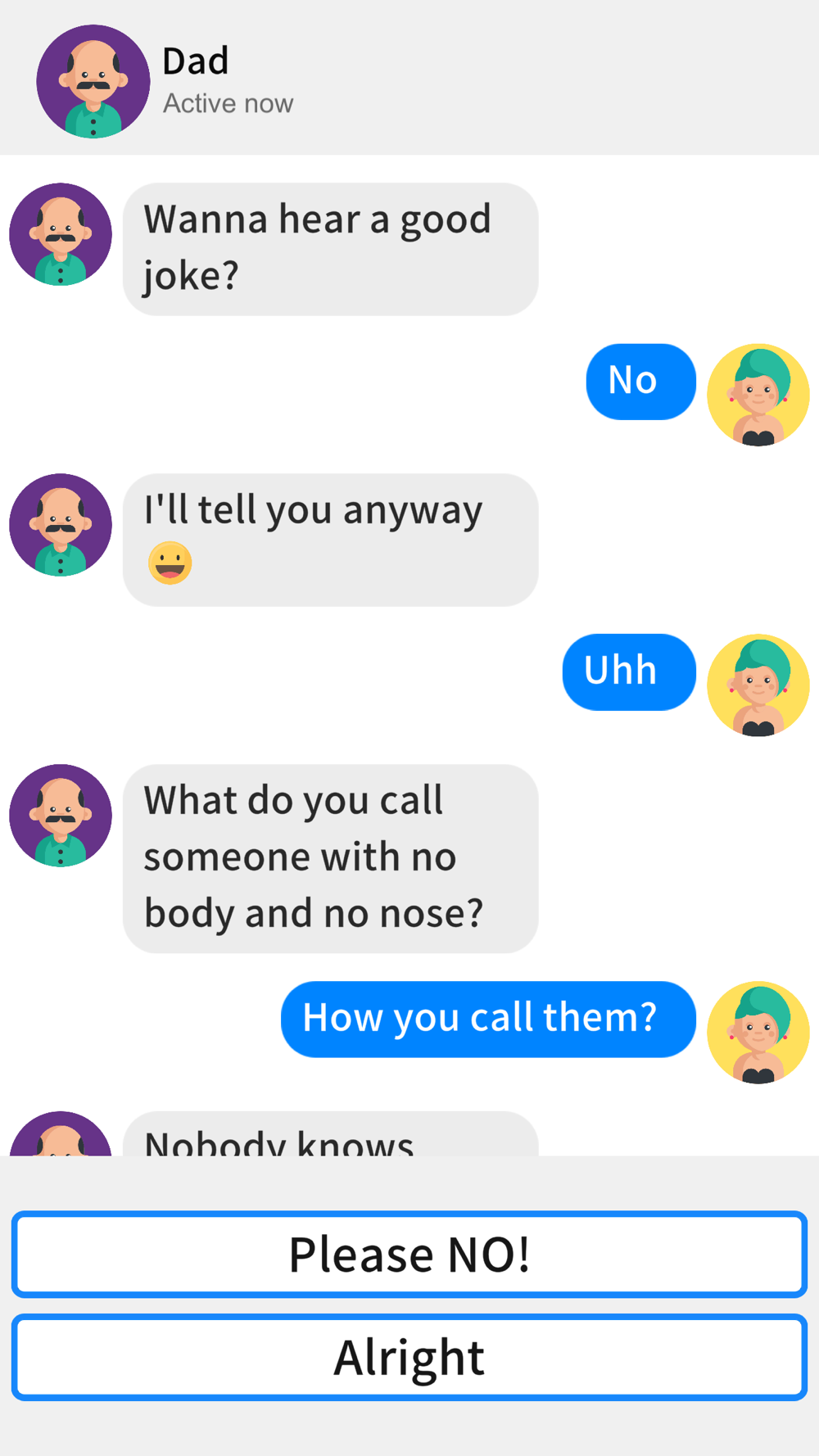Tap the user avatar beside 'How you call them?'
The image size is (819, 1456).
tap(758, 1033)
